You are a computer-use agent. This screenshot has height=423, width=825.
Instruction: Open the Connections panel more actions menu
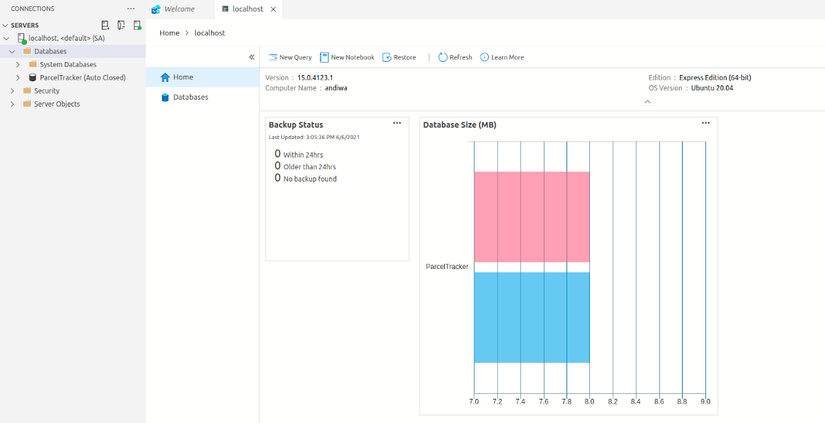[130, 8]
